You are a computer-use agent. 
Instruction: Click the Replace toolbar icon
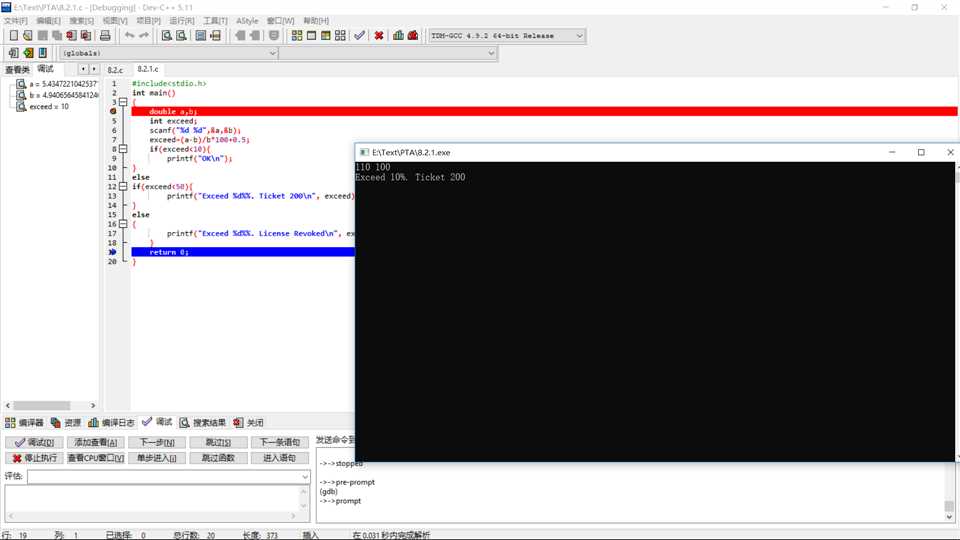[x=181, y=36]
